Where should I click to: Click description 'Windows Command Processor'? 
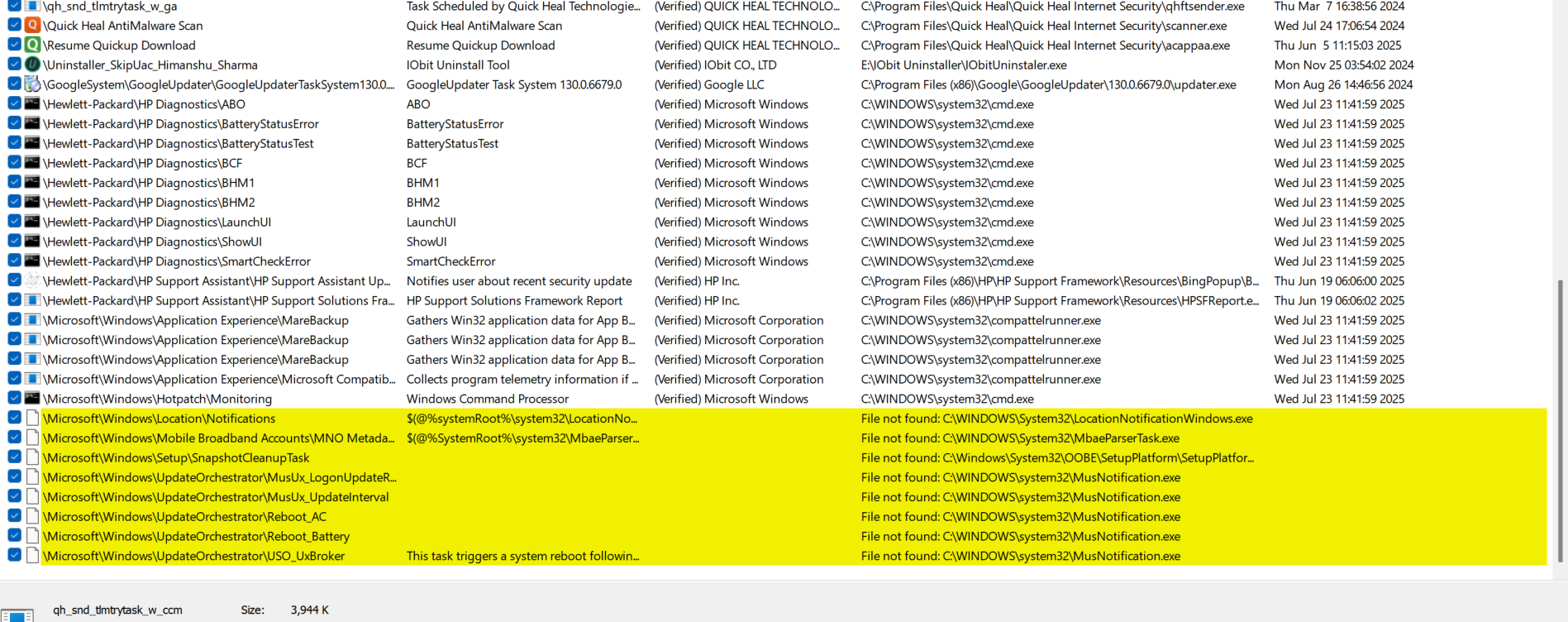point(488,399)
